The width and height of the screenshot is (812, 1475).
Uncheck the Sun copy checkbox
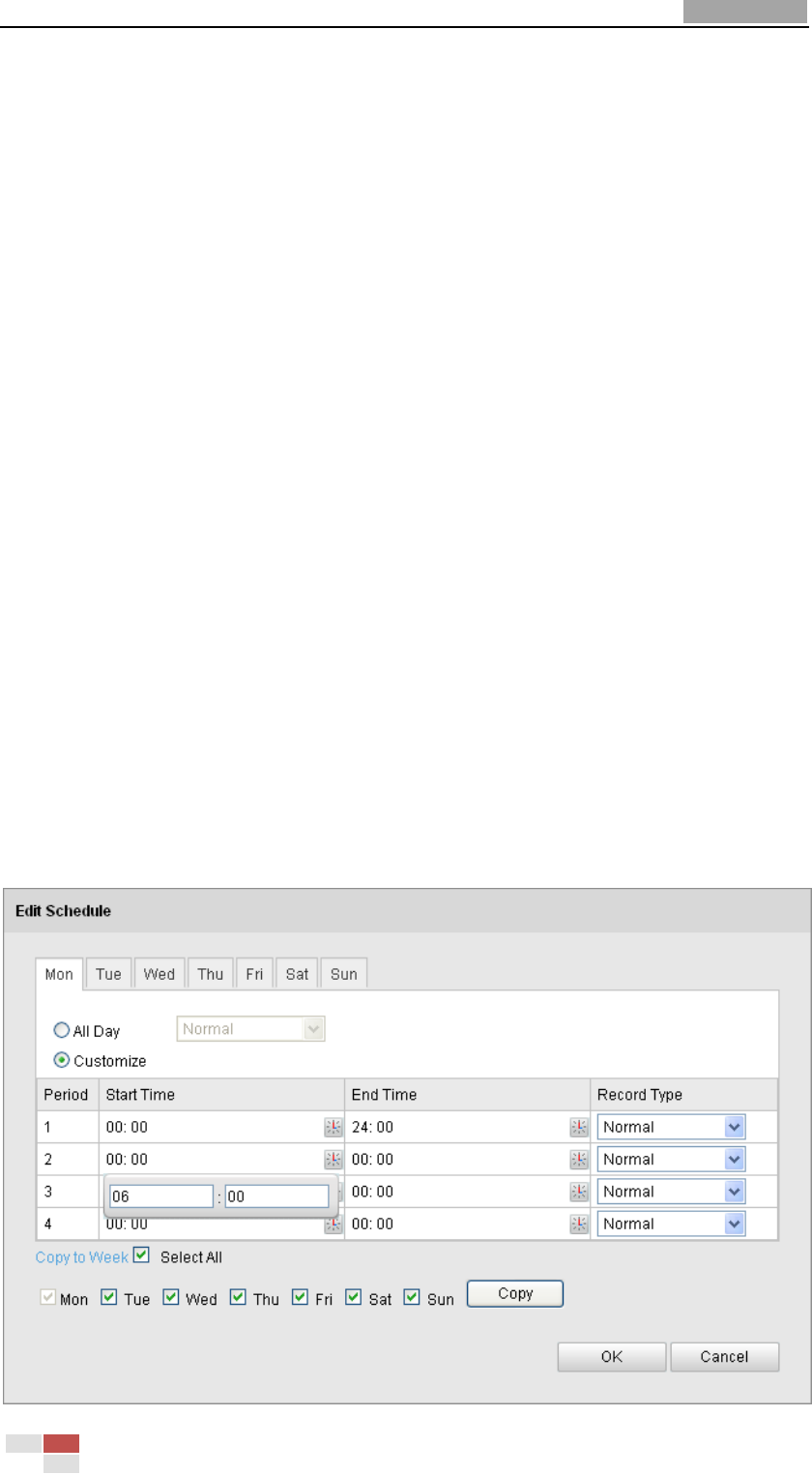(x=412, y=1298)
